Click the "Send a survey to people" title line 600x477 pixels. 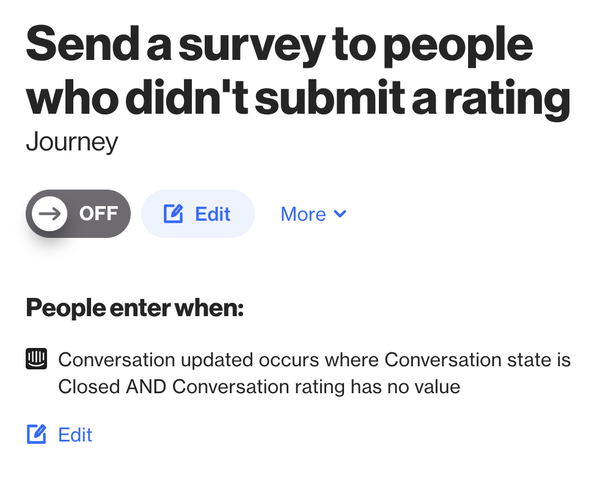click(280, 48)
